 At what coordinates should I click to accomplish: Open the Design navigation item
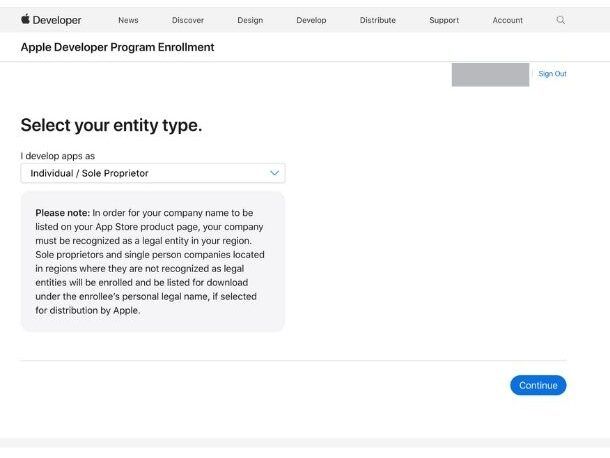coord(250,20)
